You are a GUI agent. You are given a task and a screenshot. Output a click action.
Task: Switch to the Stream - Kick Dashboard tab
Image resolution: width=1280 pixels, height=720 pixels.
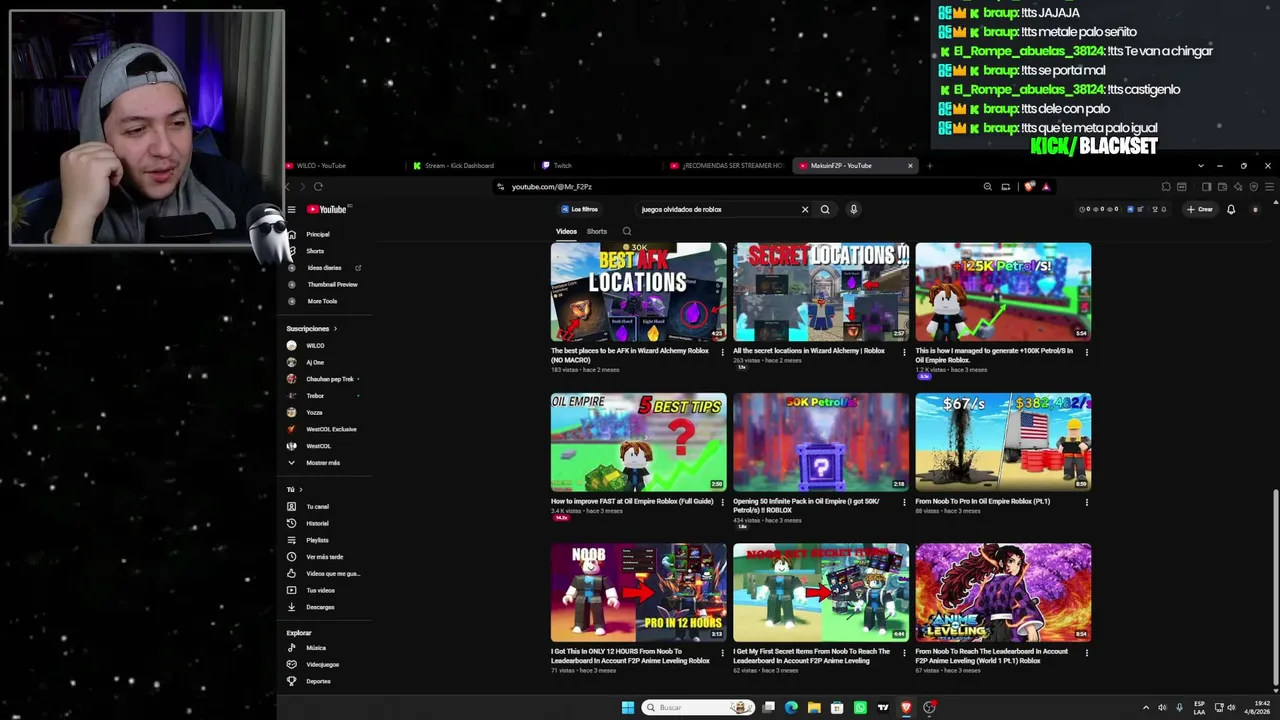468,166
